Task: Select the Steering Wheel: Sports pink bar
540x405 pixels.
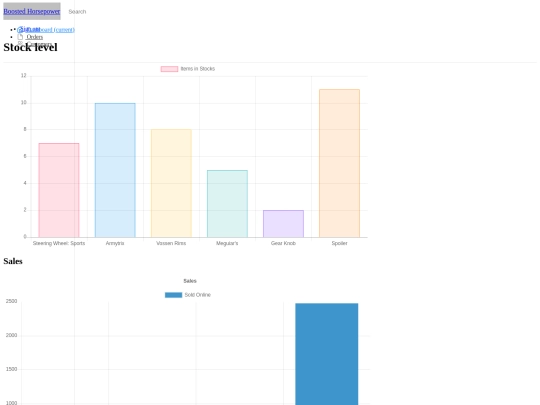Action: tap(59, 190)
